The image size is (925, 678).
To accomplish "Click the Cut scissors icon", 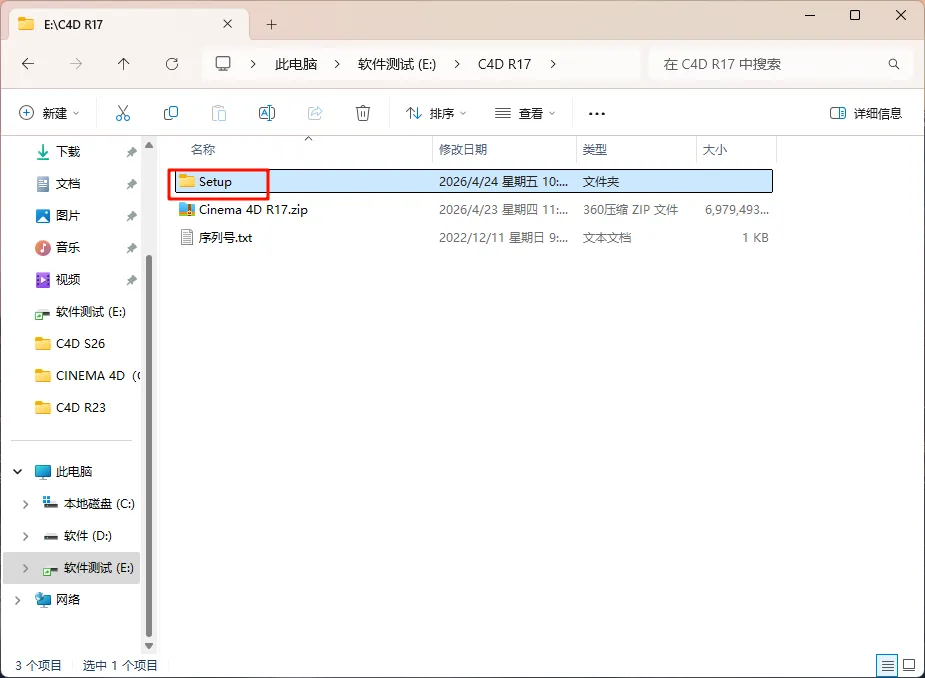I will click(123, 113).
